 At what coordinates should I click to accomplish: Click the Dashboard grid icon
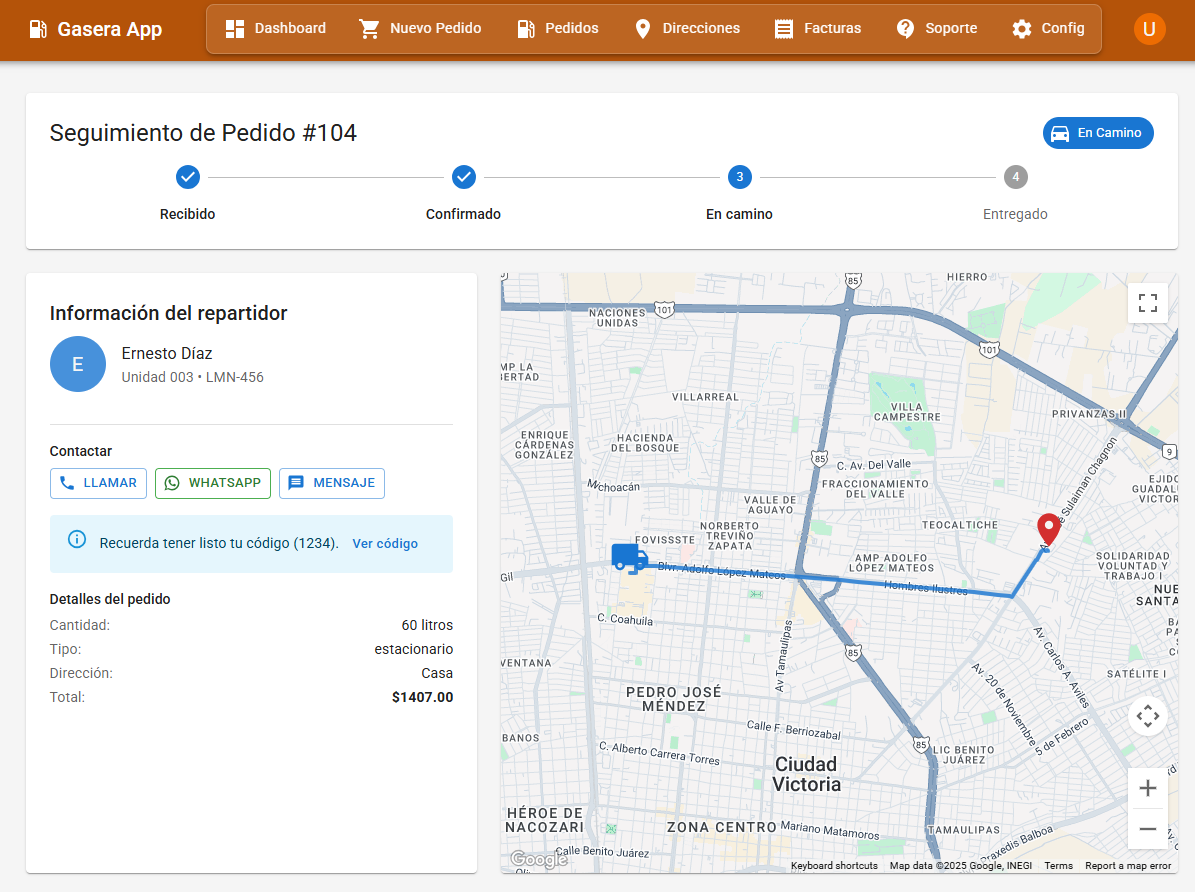[235, 29]
